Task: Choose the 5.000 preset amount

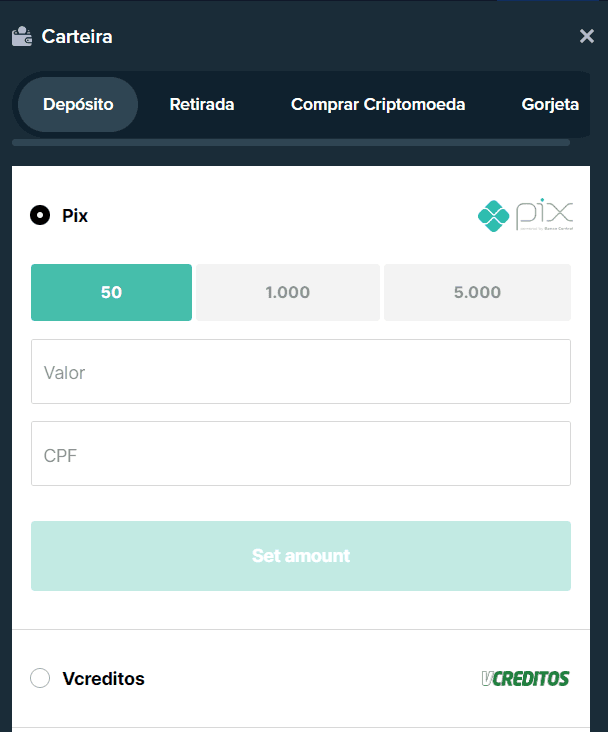Action: [477, 292]
